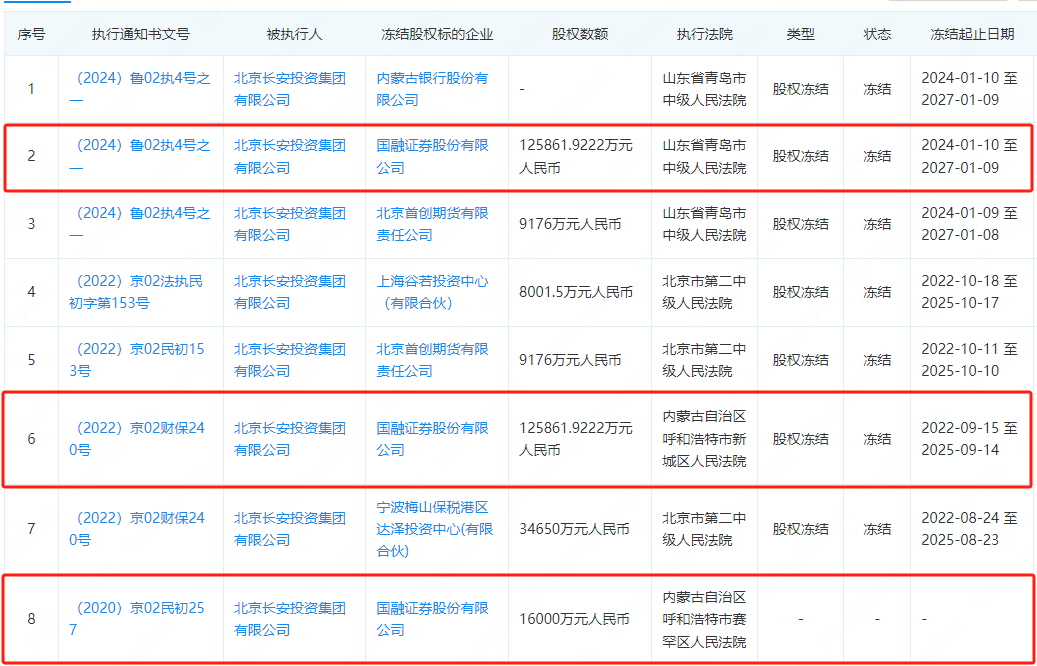
Task: Click the 类型 column header
Action: click(800, 34)
